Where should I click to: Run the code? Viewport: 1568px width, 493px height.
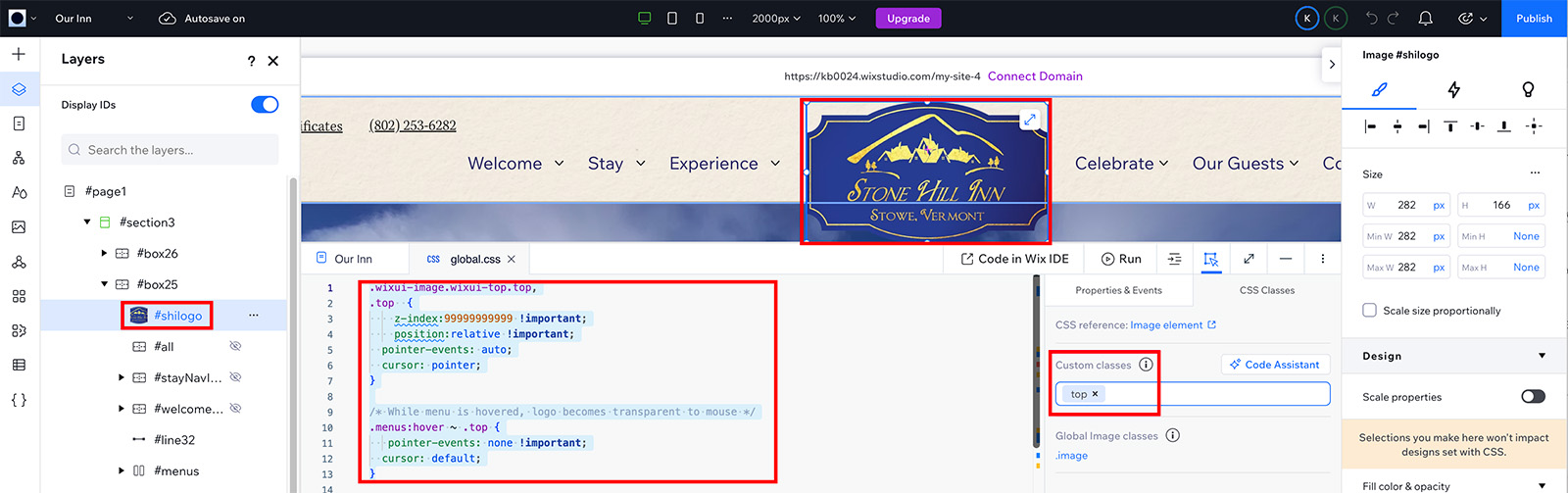pos(1121,259)
